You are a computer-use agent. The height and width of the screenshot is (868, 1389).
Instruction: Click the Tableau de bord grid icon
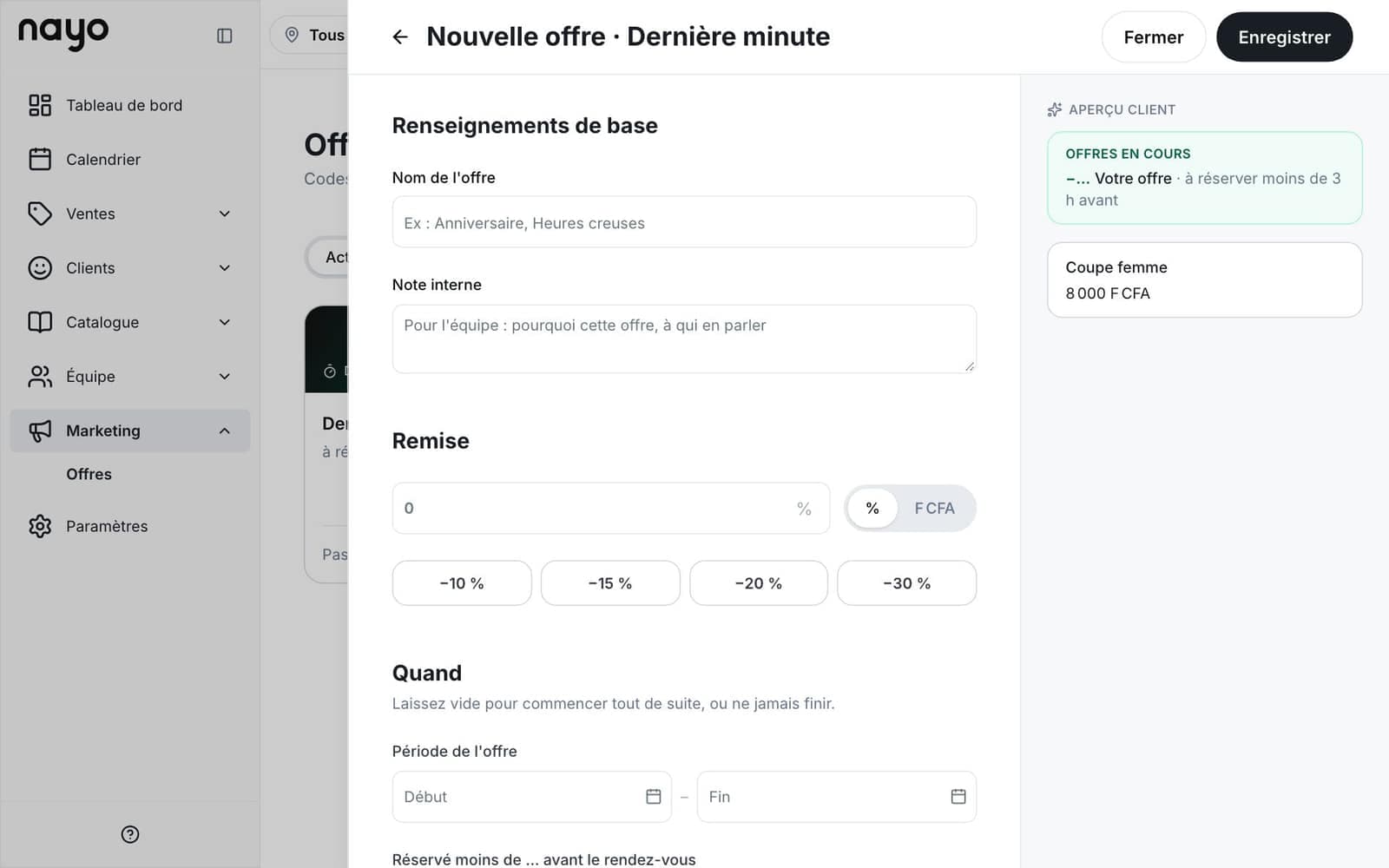(40, 105)
